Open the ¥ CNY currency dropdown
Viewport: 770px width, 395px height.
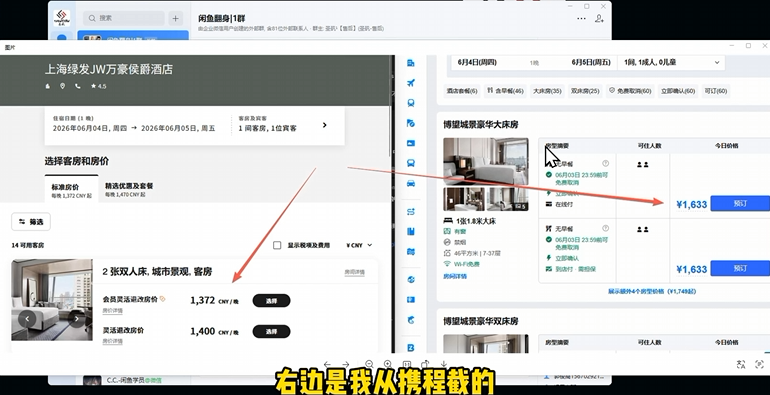[x=359, y=245]
